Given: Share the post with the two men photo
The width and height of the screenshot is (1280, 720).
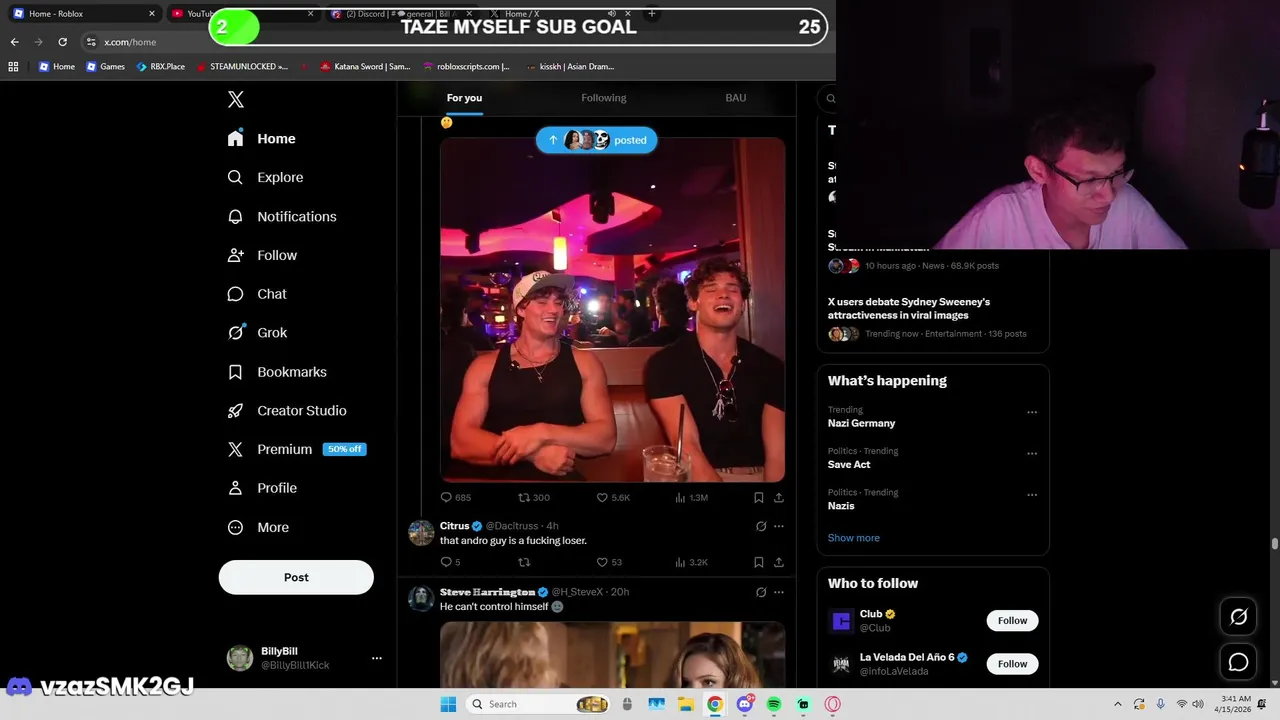Looking at the screenshot, I should (779, 497).
